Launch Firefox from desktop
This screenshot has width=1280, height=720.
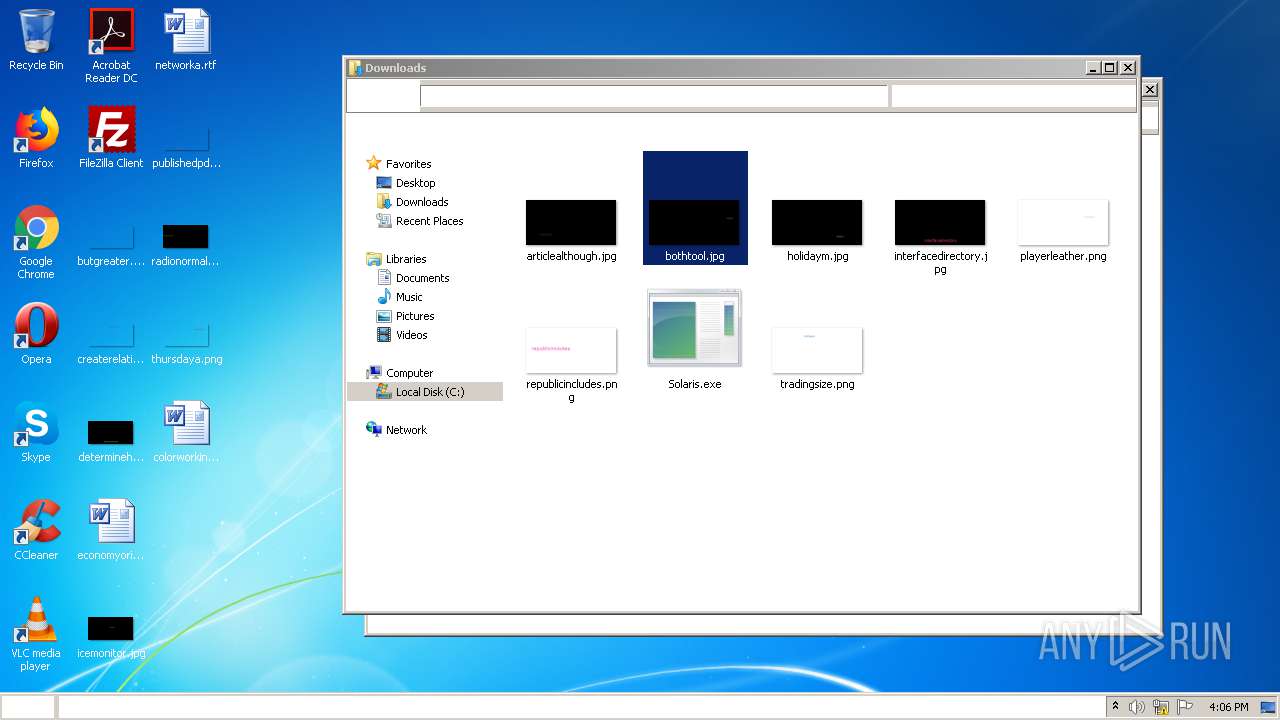[x=36, y=138]
